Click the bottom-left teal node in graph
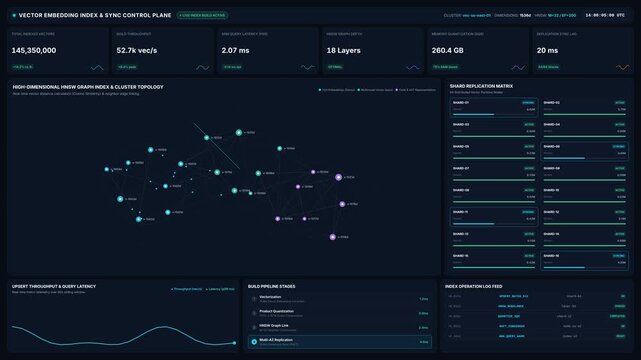Screen dimensions: 641x360 tap(139, 219)
